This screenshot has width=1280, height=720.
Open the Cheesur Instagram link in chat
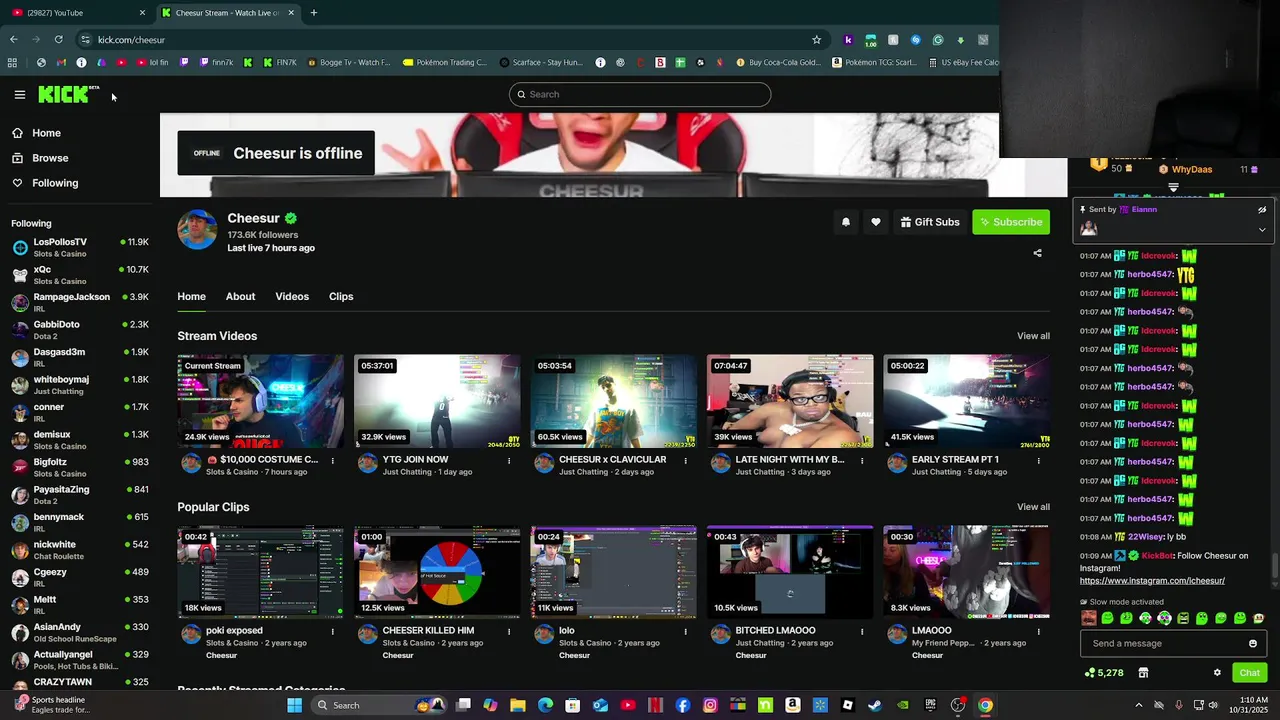[x=1152, y=581]
